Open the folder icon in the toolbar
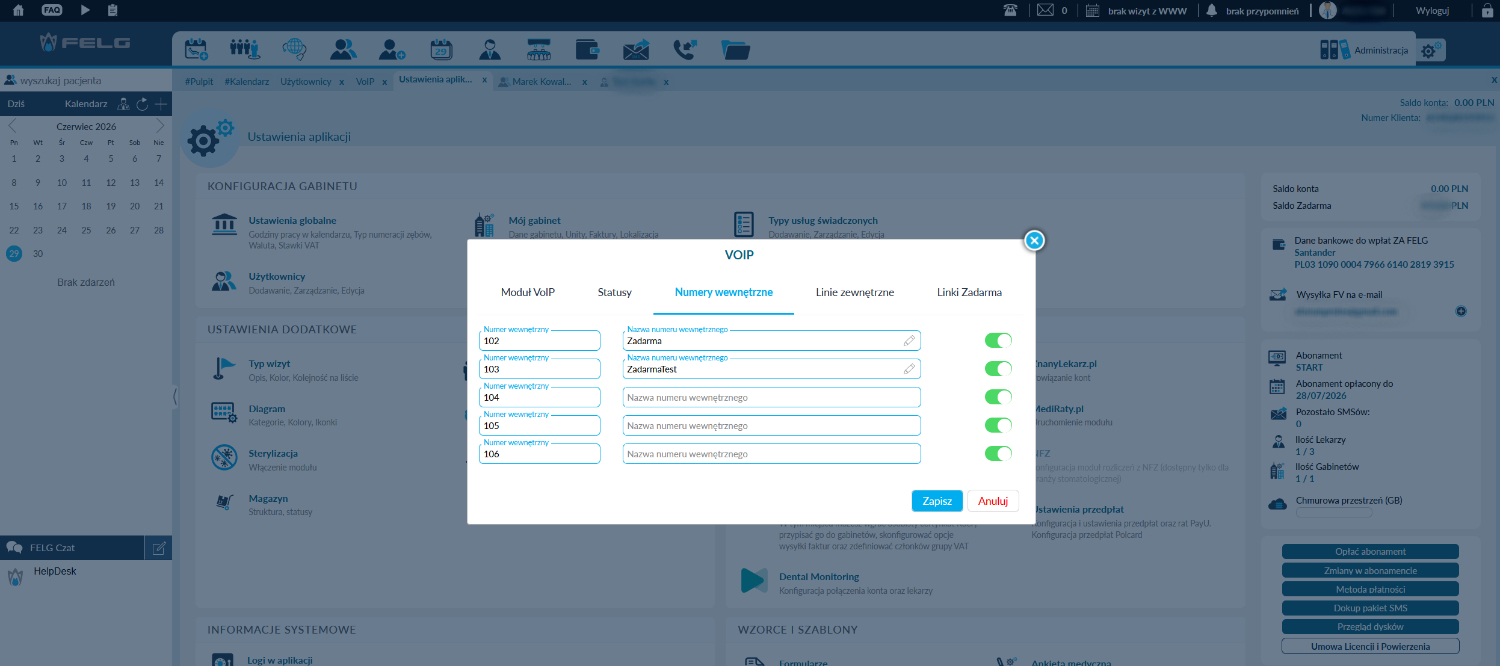This screenshot has height=666, width=1500. pos(735,49)
